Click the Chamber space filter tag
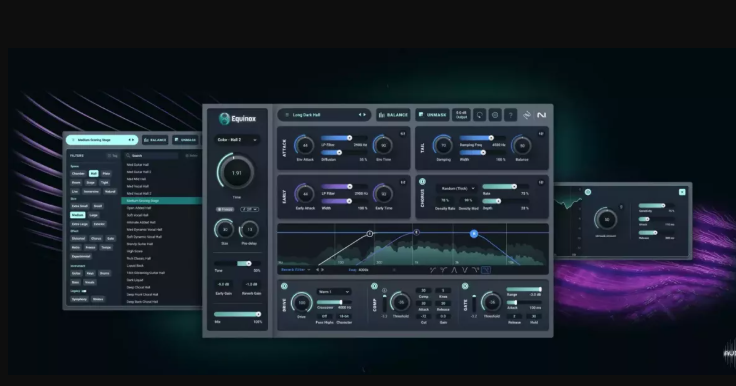The height and width of the screenshot is (386, 736). (78, 174)
